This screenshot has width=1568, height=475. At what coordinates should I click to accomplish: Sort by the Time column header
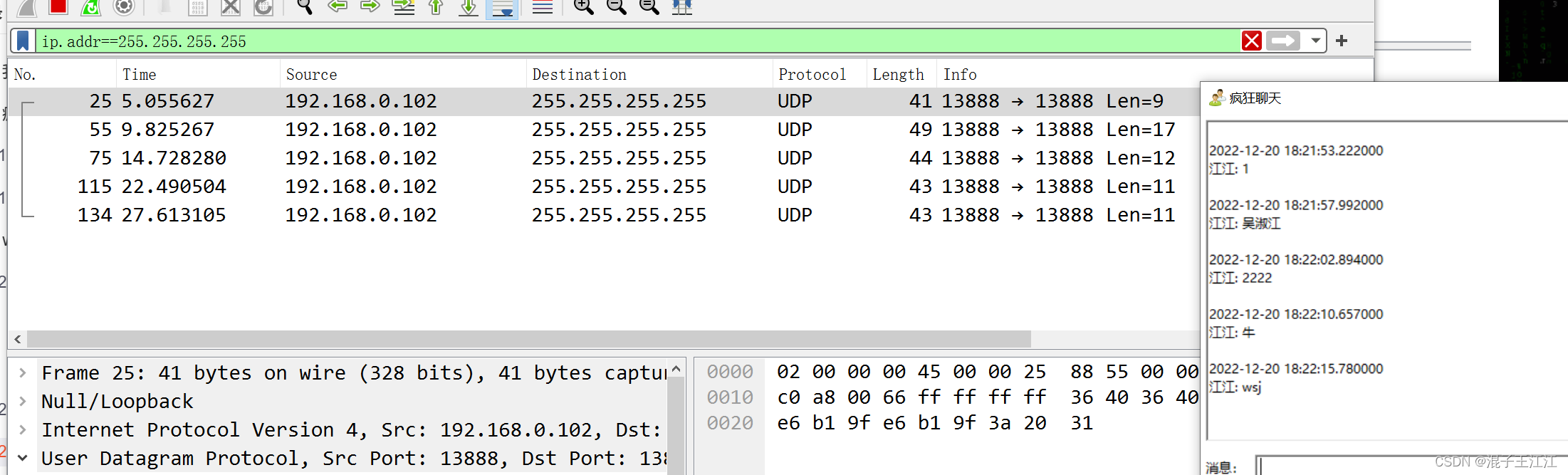(x=198, y=74)
